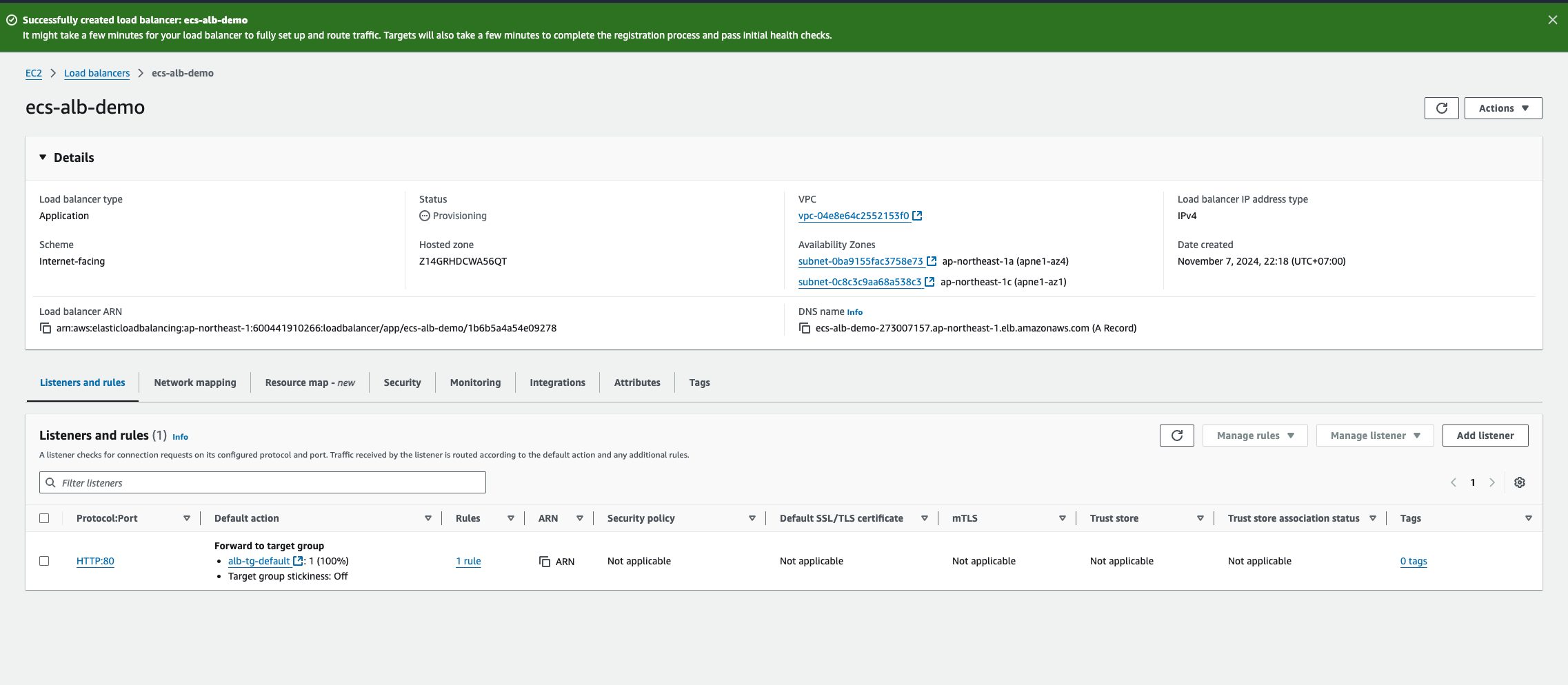Image resolution: width=1568 pixels, height=685 pixels.
Task: Open the HTTP:80 listener link
Action: click(95, 561)
